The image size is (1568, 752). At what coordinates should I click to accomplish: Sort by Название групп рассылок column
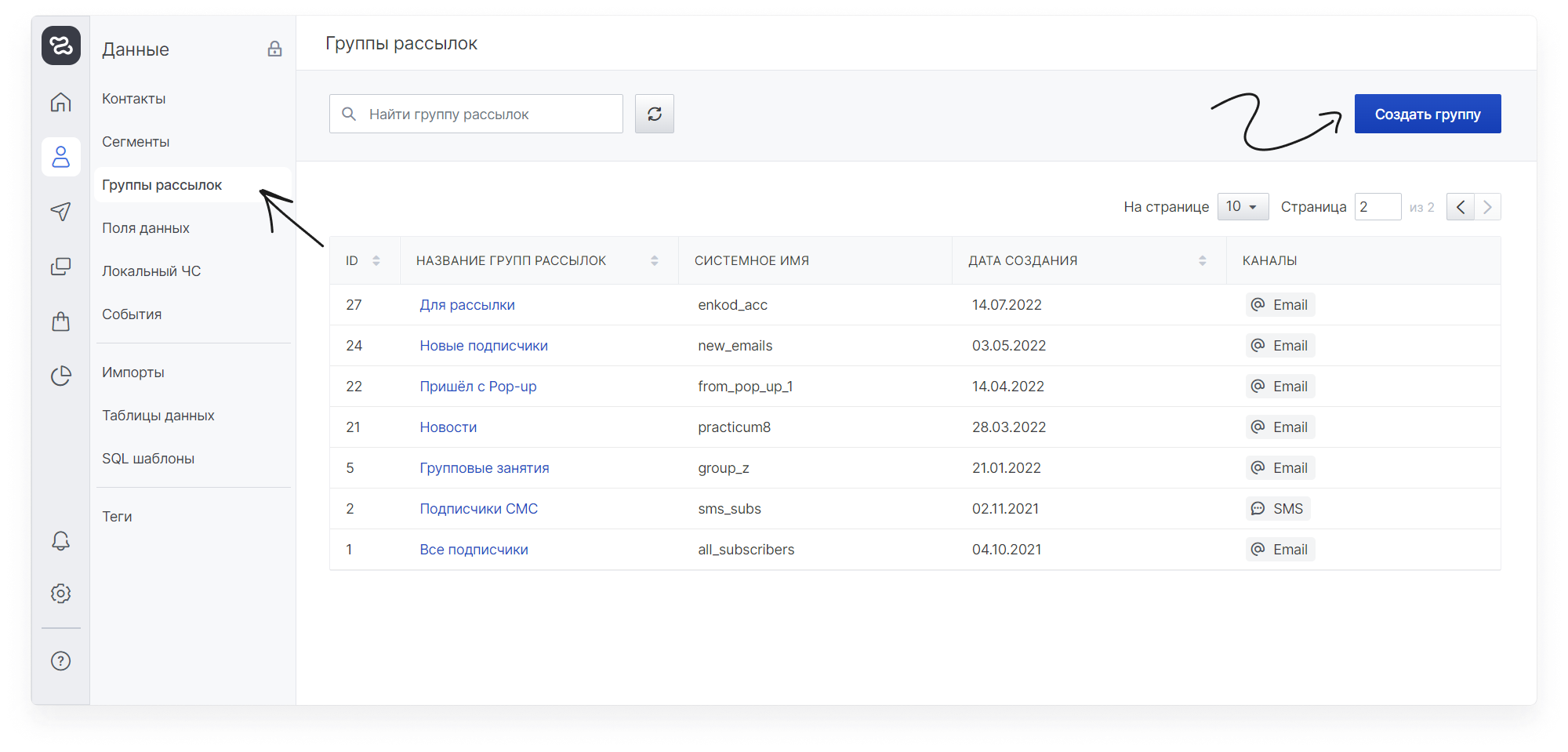click(655, 260)
